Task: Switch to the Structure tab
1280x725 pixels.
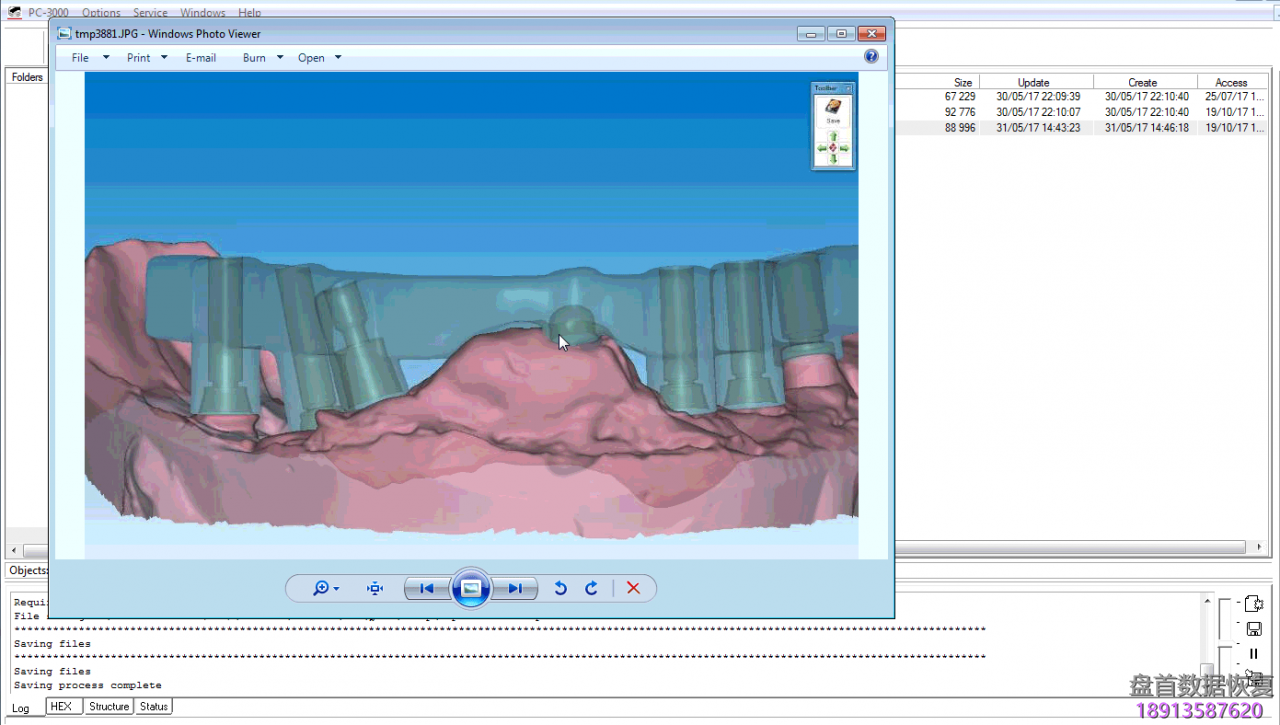Action: click(108, 706)
